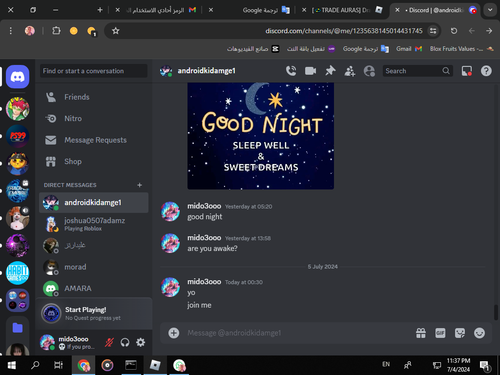Open Discord home direct messages
The width and height of the screenshot is (500, 375).
(18, 77)
